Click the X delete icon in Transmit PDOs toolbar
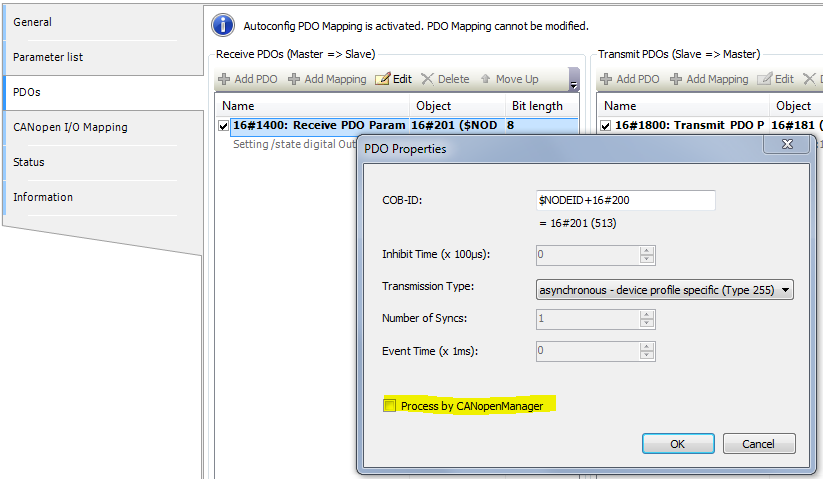 [809, 79]
